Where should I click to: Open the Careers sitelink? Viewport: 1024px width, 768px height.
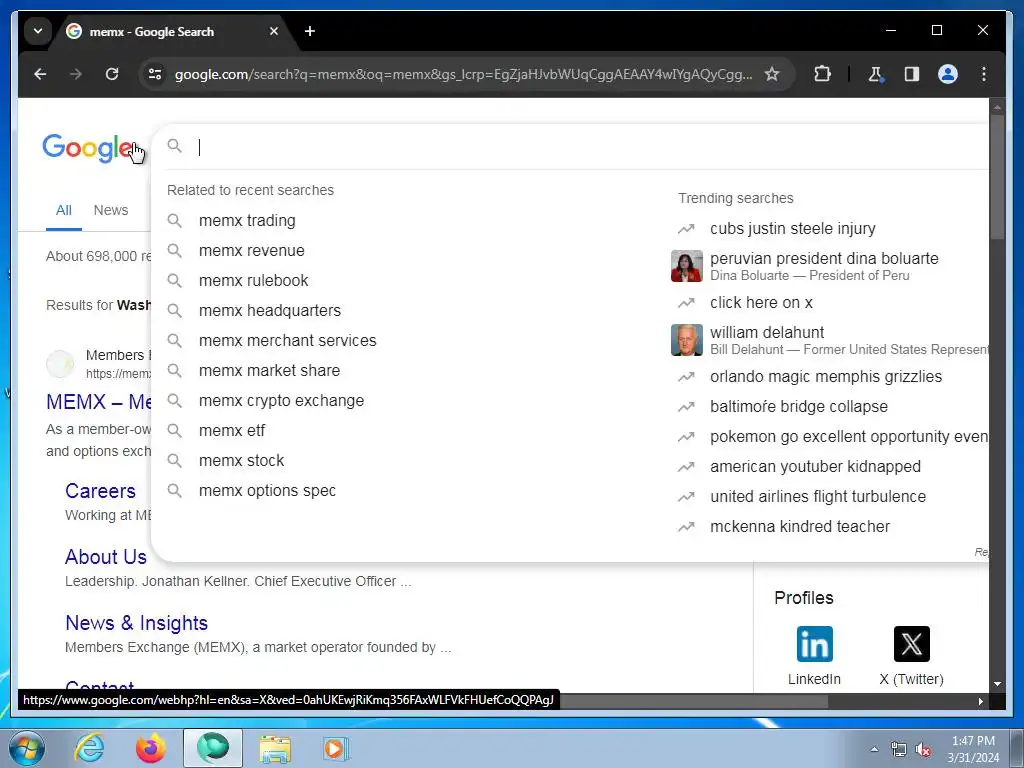pyautogui.click(x=100, y=491)
